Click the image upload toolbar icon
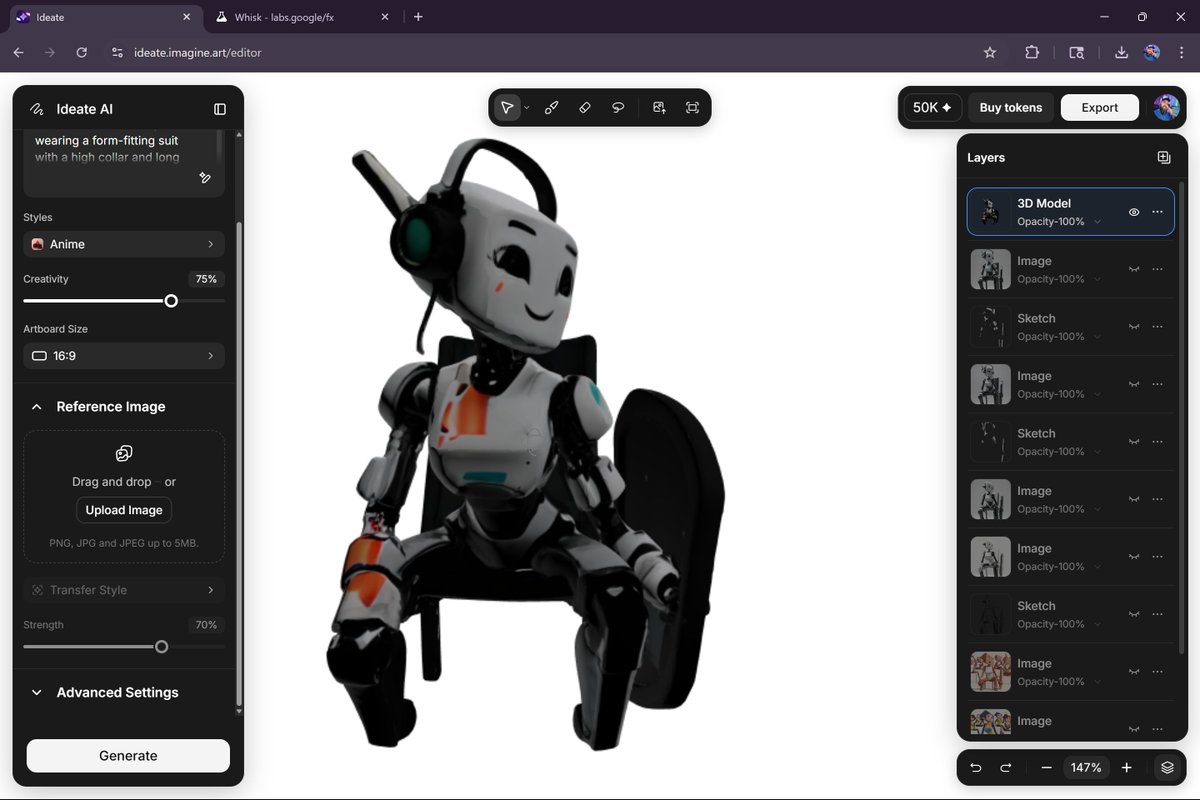1200x800 pixels. click(x=659, y=106)
